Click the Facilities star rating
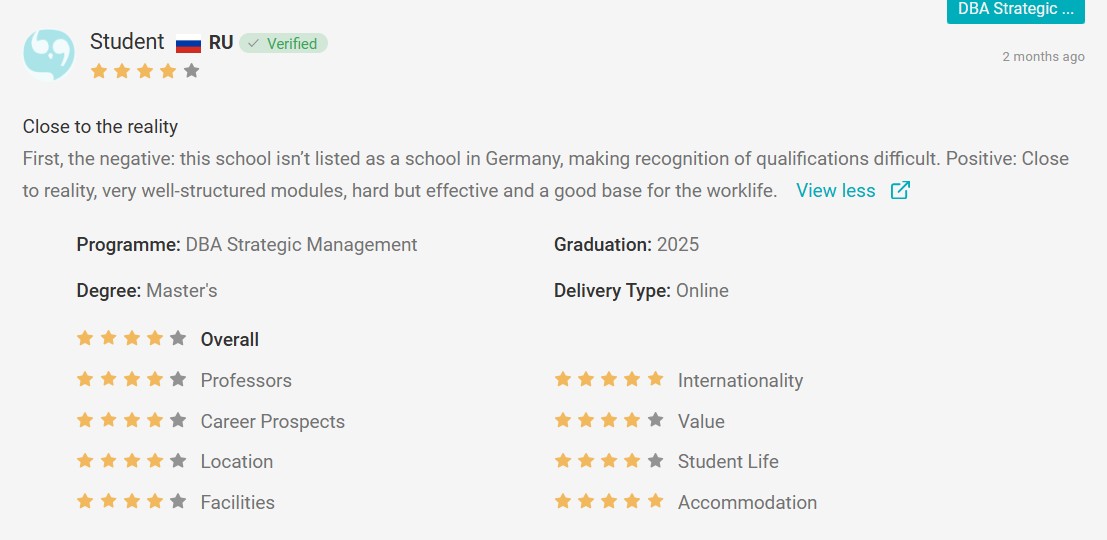 tap(131, 501)
